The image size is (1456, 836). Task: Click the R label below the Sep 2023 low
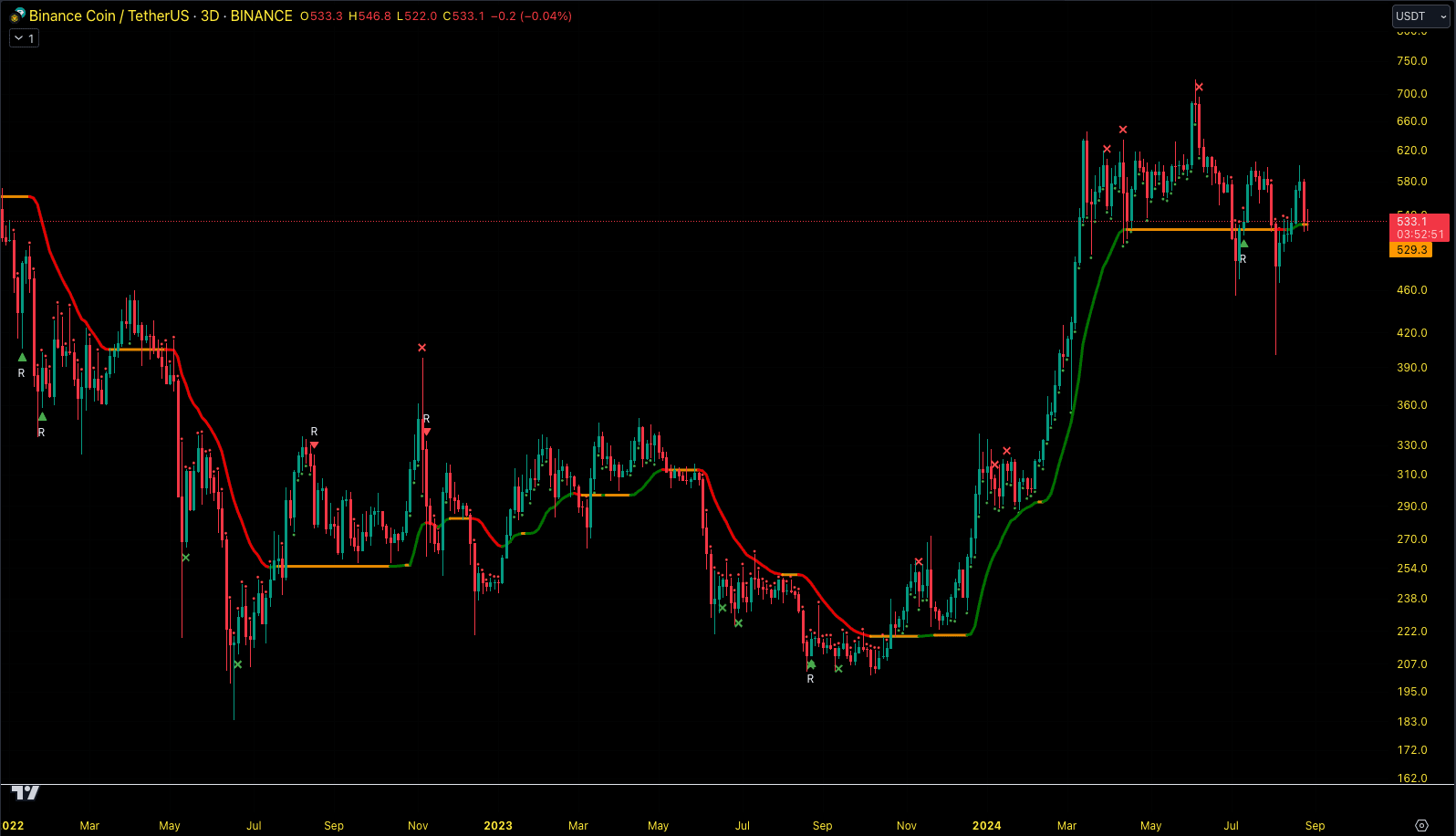click(810, 679)
